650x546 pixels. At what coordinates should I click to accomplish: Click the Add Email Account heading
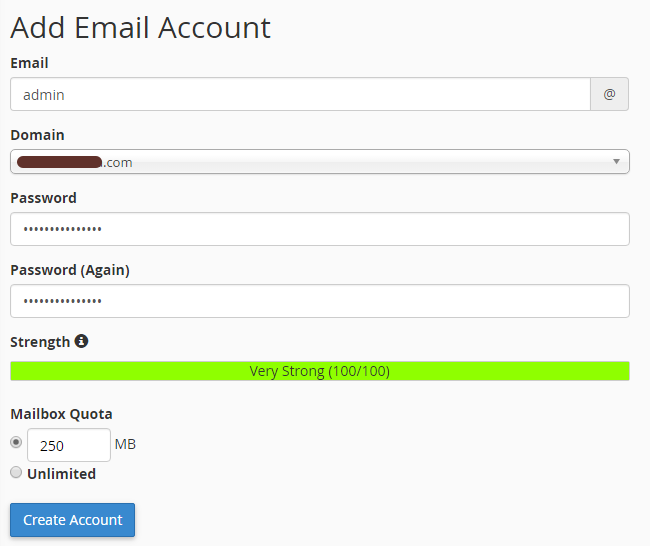click(140, 27)
